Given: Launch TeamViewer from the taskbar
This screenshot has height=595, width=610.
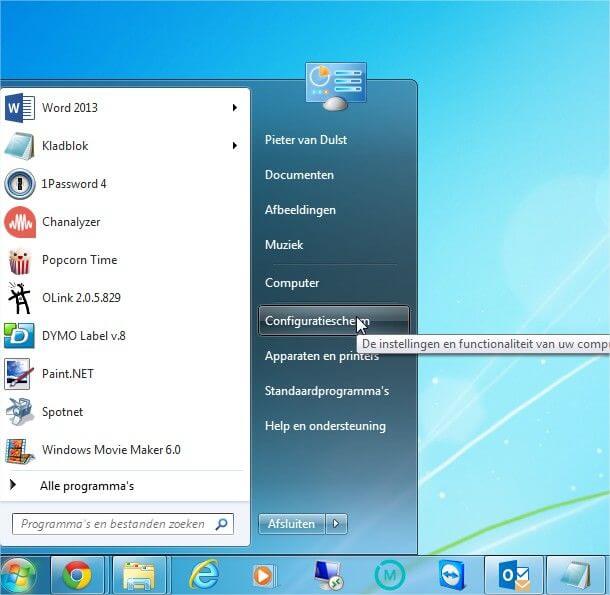Looking at the screenshot, I should point(451,575).
